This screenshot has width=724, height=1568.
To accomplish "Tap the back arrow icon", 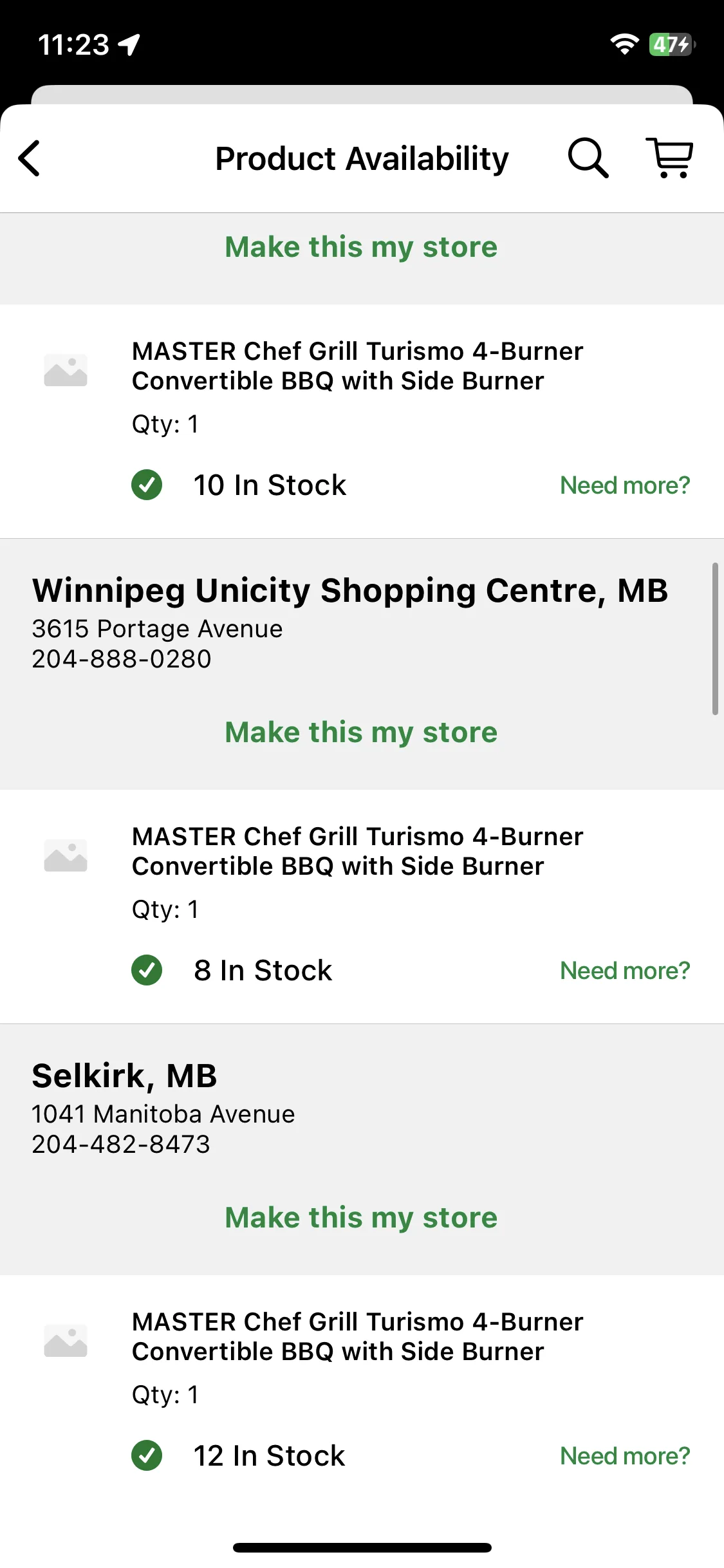I will click(x=30, y=158).
